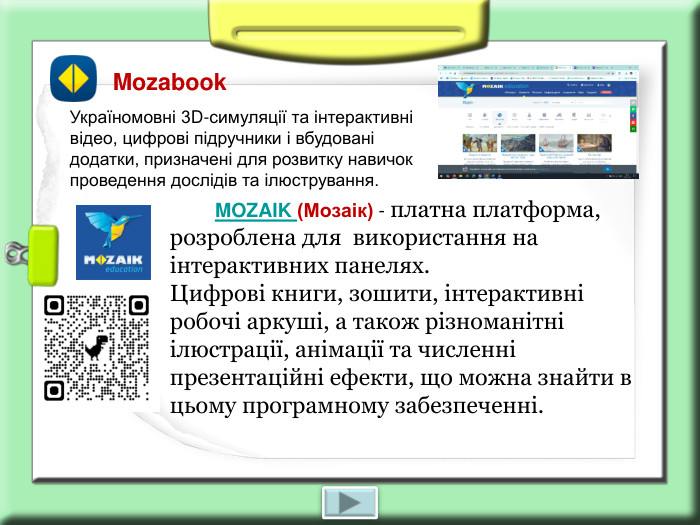The image size is (700, 525).
Task: Click the text 'робочі аркуші, а також різноманітні'
Action: 367,322
